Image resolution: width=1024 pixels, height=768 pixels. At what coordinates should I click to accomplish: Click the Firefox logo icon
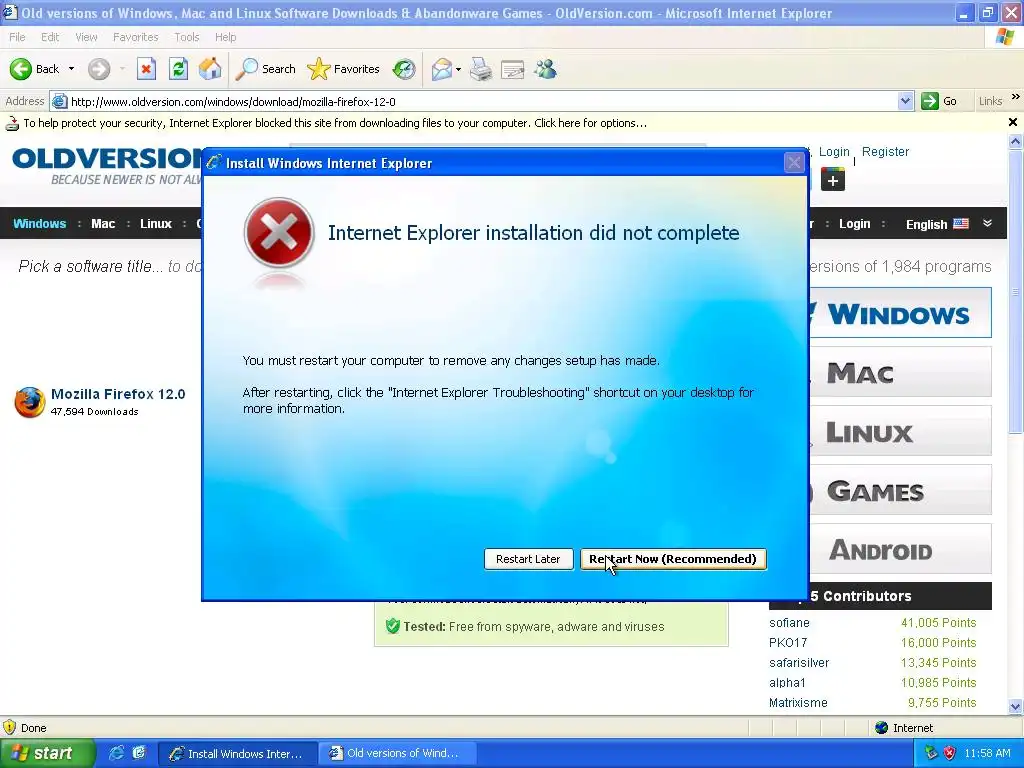29,402
